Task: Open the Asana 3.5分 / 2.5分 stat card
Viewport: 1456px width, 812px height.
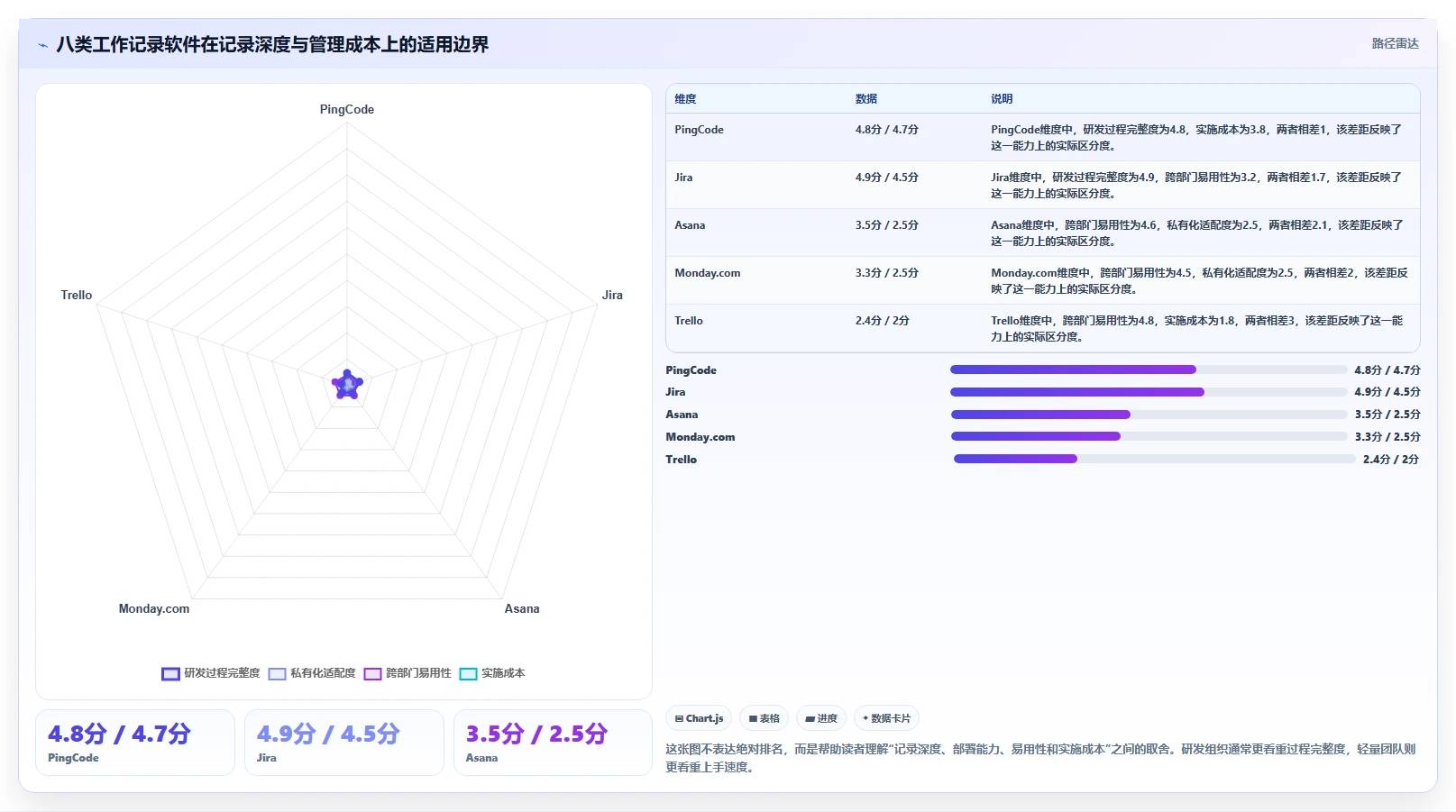Action: coord(553,743)
